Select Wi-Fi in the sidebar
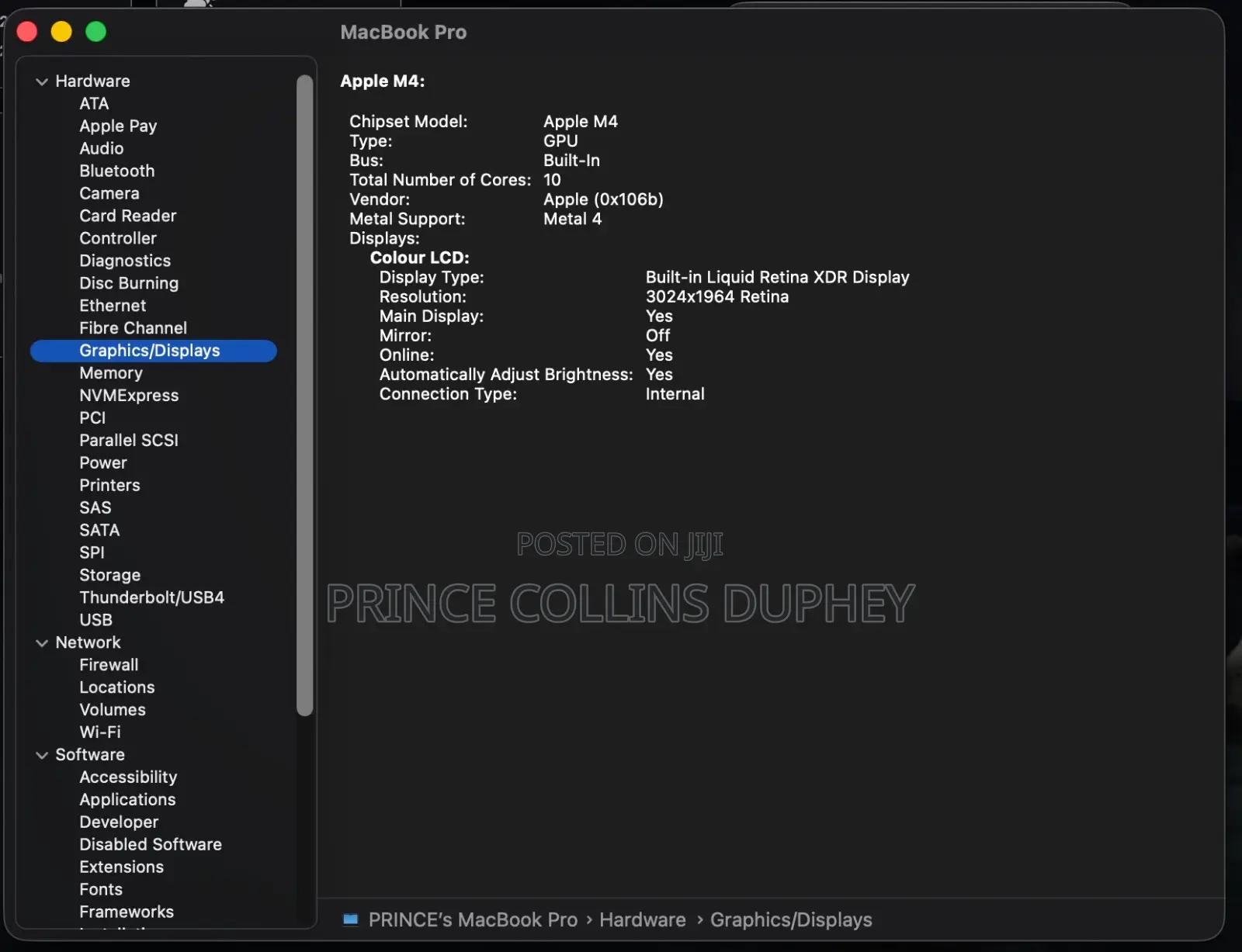Screen dimensions: 1242x952 pyautogui.click(x=100, y=733)
